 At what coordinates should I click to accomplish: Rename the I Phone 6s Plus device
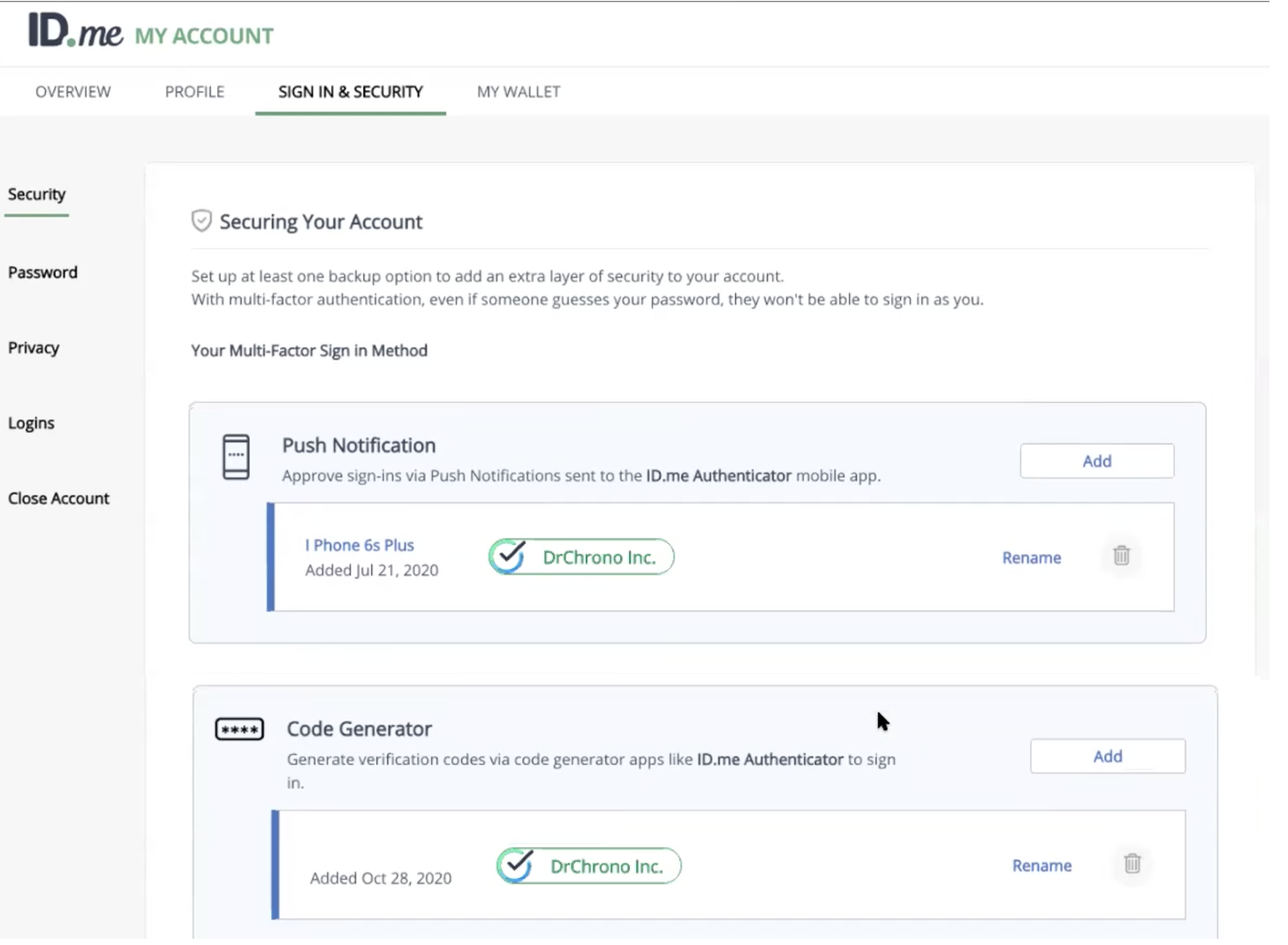[x=1032, y=558]
